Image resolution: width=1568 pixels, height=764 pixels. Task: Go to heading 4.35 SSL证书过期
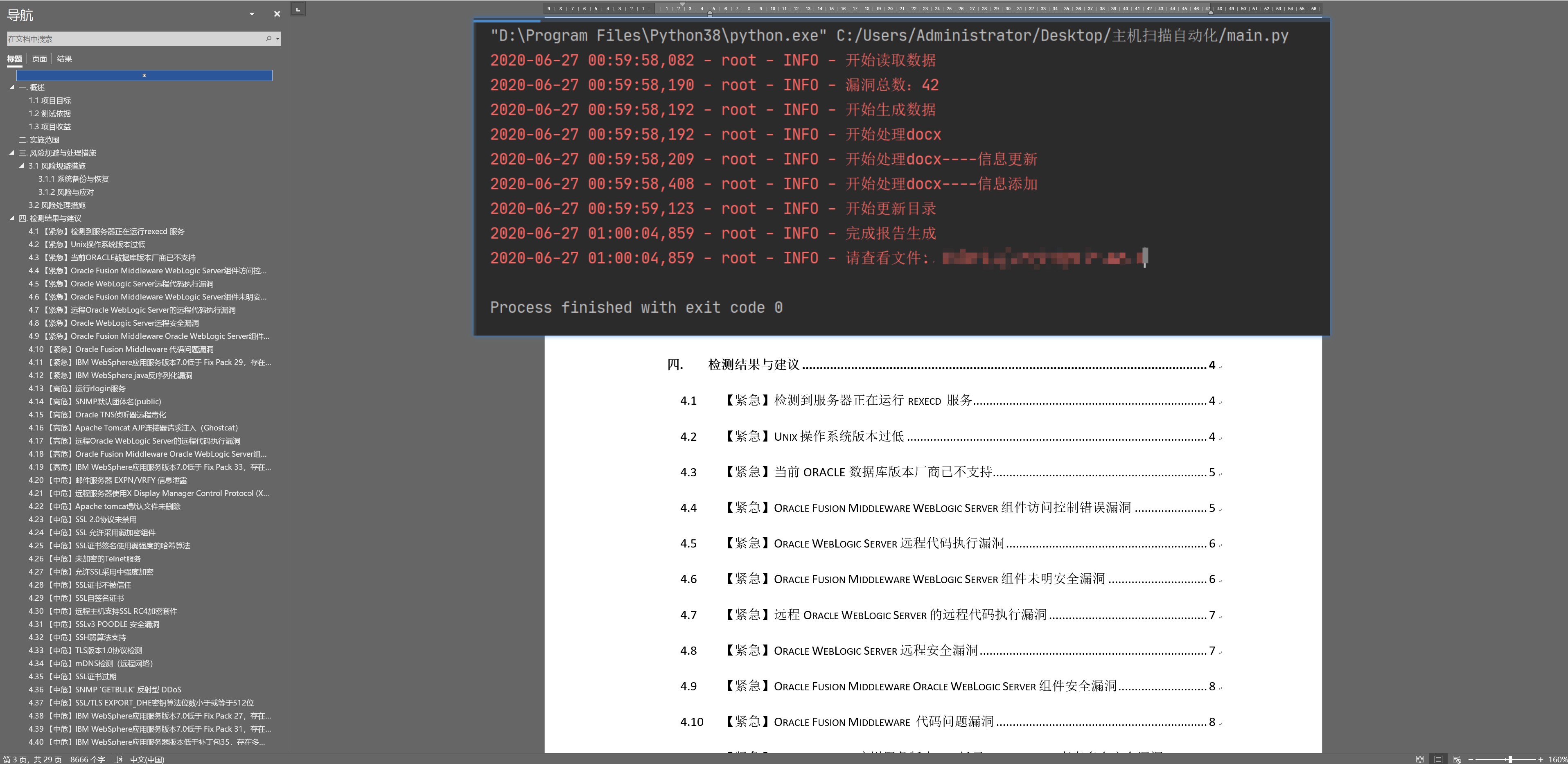click(x=72, y=677)
